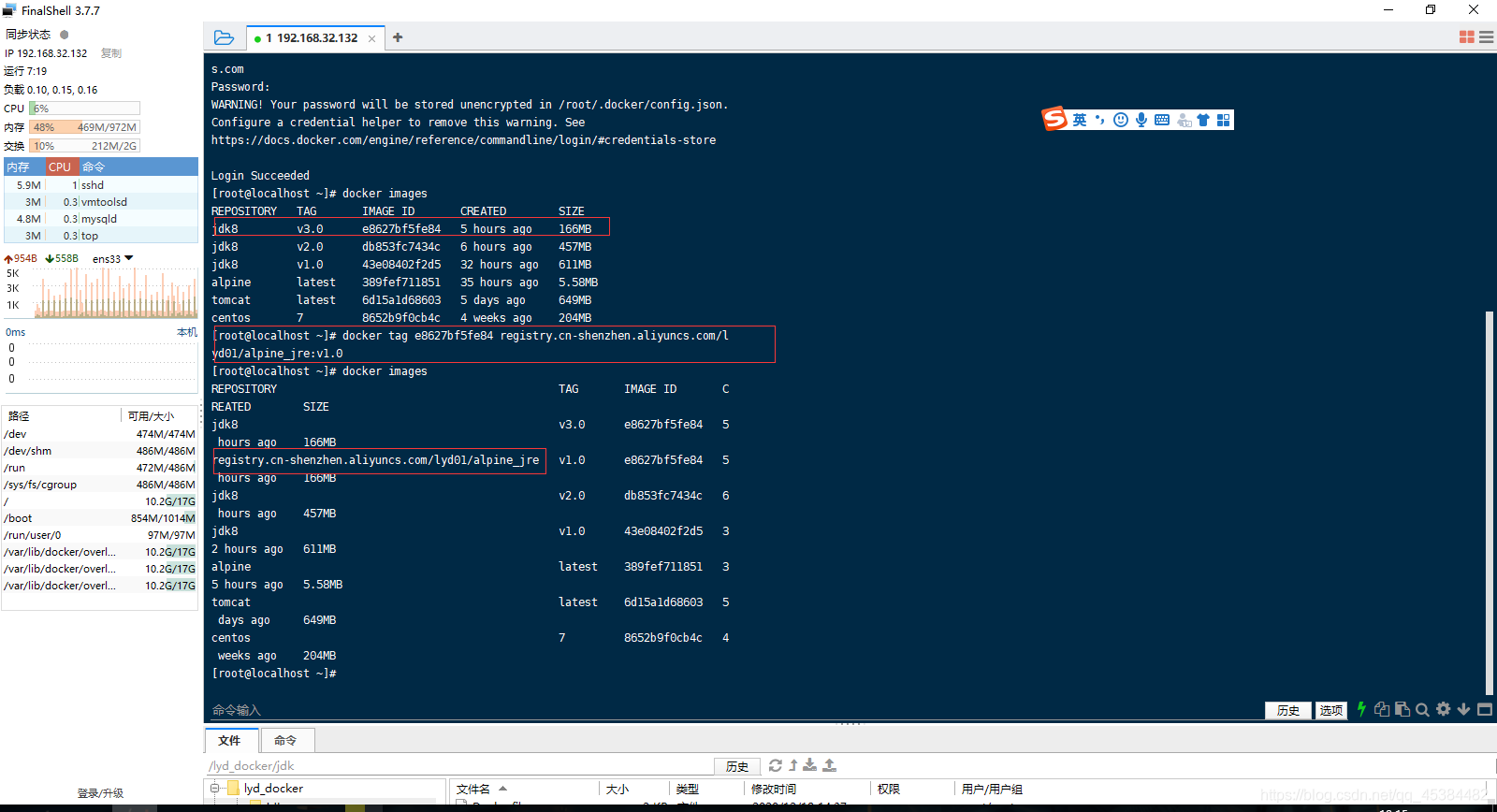This screenshot has width=1497, height=812.
Task: Click the 交换 swap usage bar
Action: coord(85,146)
